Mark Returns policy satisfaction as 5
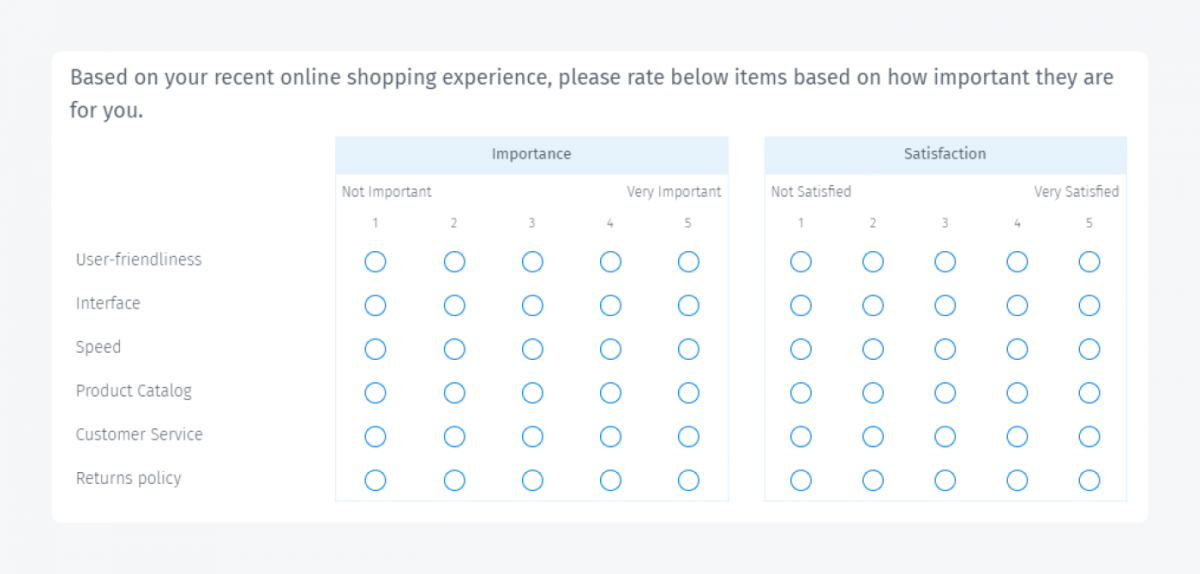This screenshot has height=574, width=1200. pos(1089,480)
